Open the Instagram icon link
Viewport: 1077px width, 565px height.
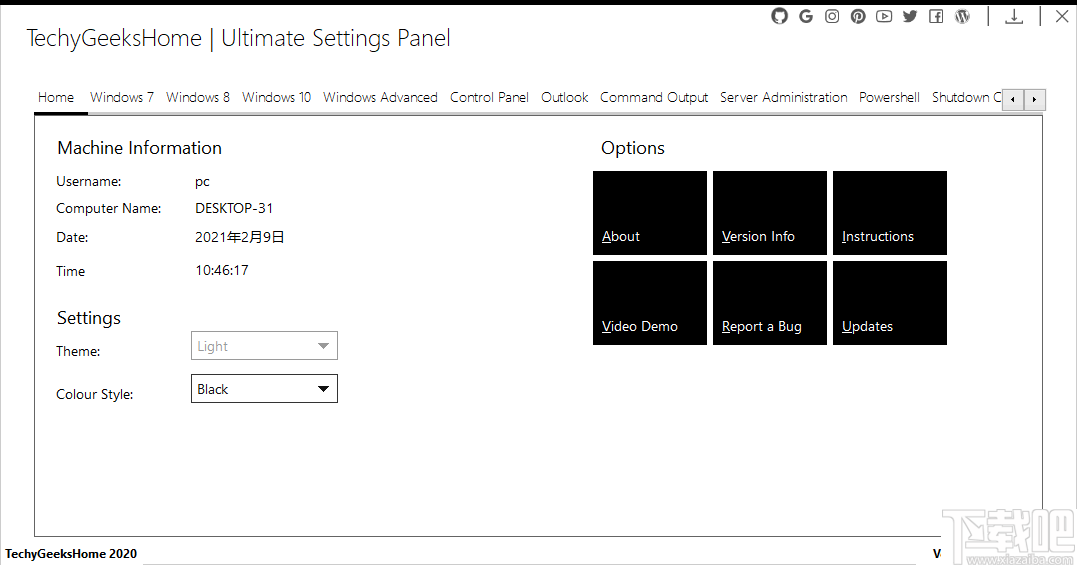(832, 16)
